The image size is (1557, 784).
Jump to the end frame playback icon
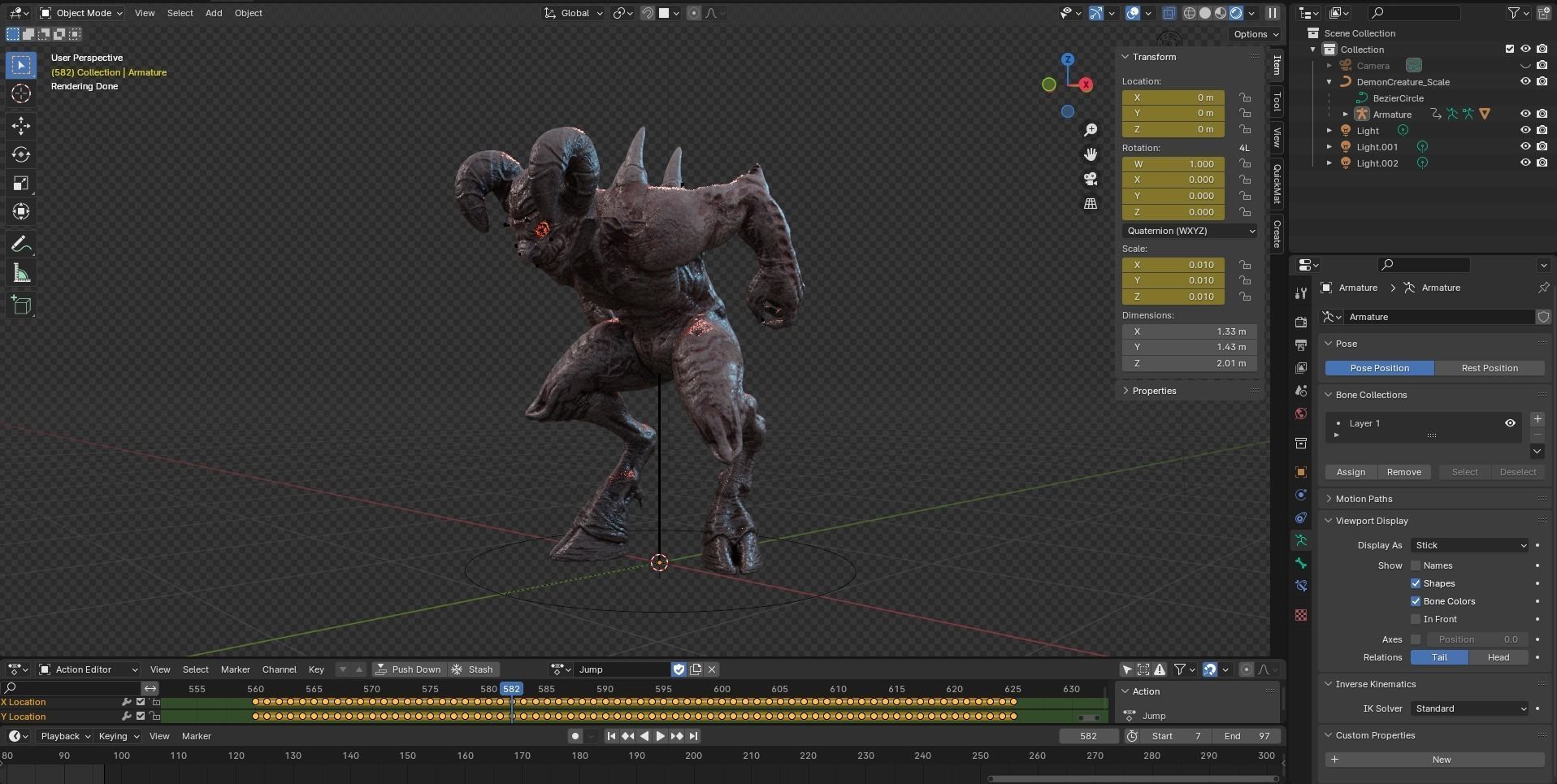coord(693,736)
